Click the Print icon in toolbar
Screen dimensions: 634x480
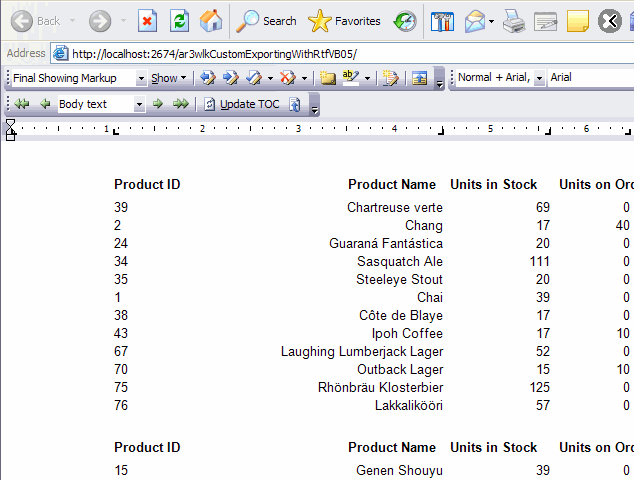pyautogui.click(x=513, y=21)
